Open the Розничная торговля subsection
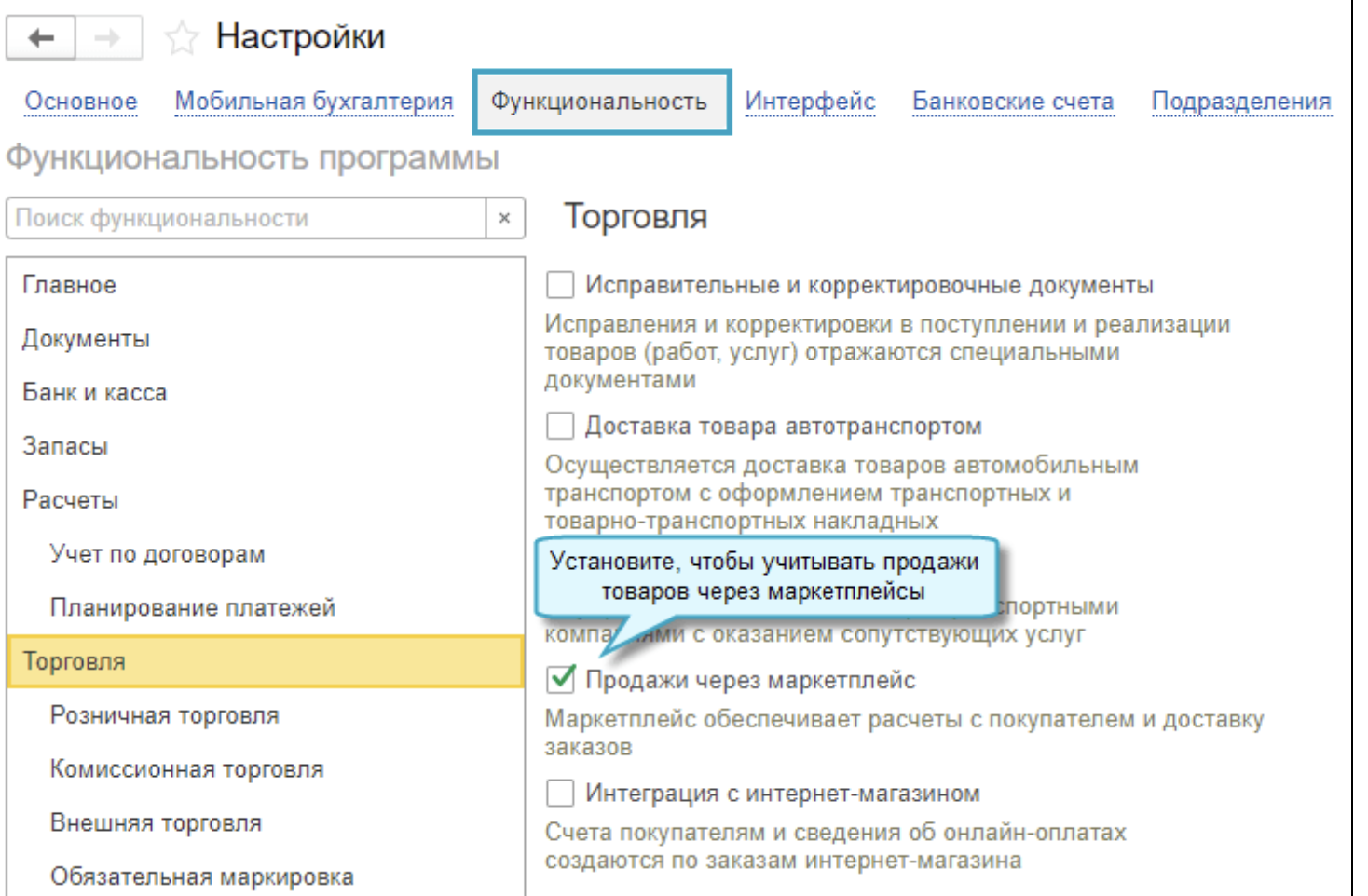 point(165,715)
